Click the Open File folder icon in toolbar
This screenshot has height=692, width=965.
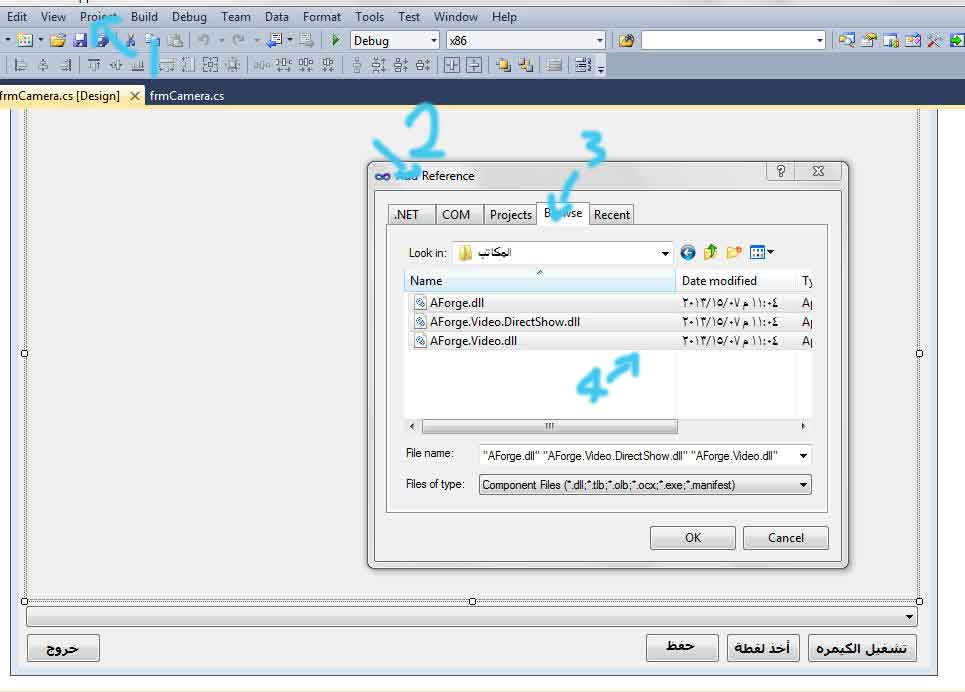[x=58, y=40]
